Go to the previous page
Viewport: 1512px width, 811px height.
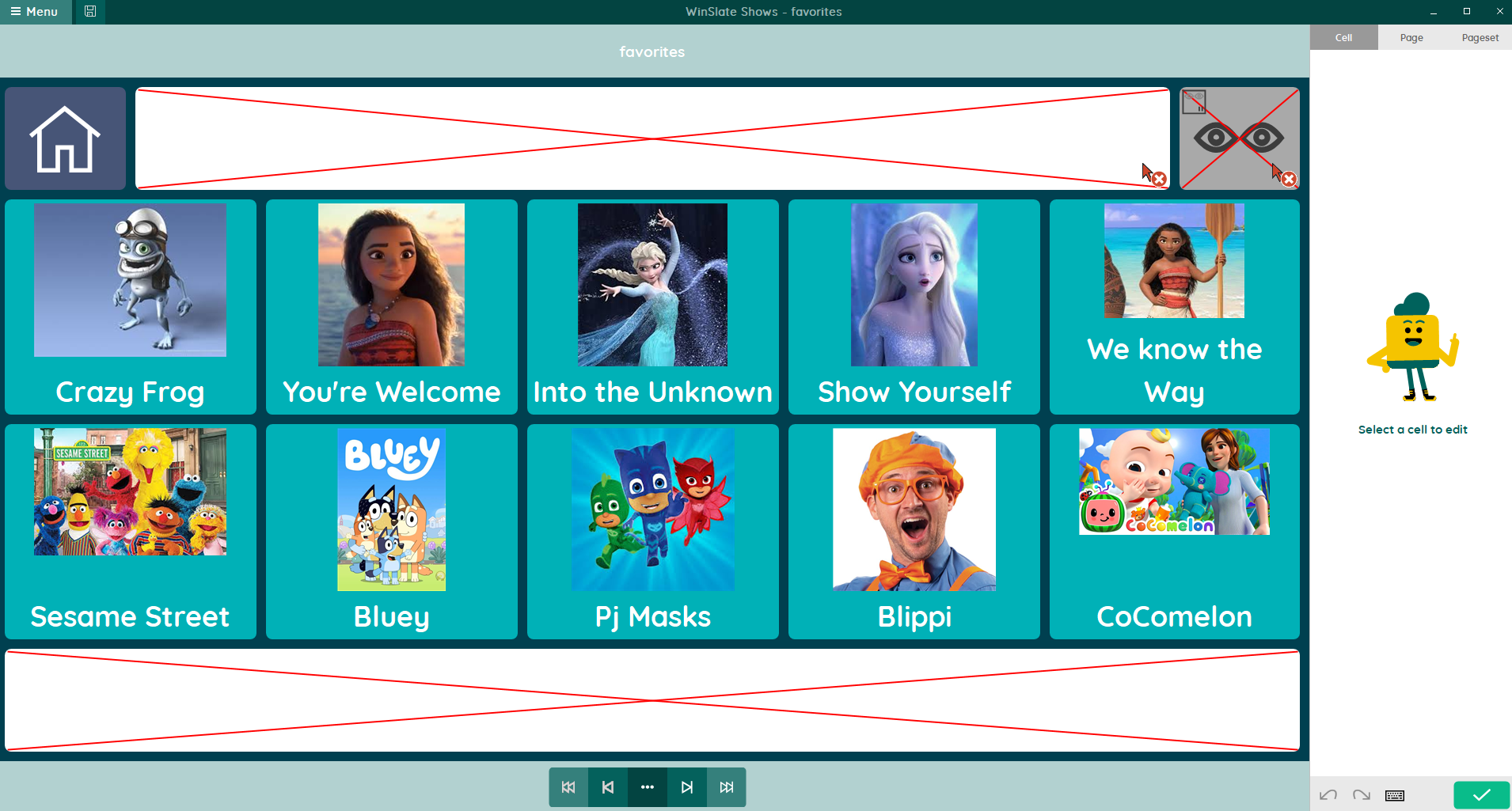tap(608, 787)
